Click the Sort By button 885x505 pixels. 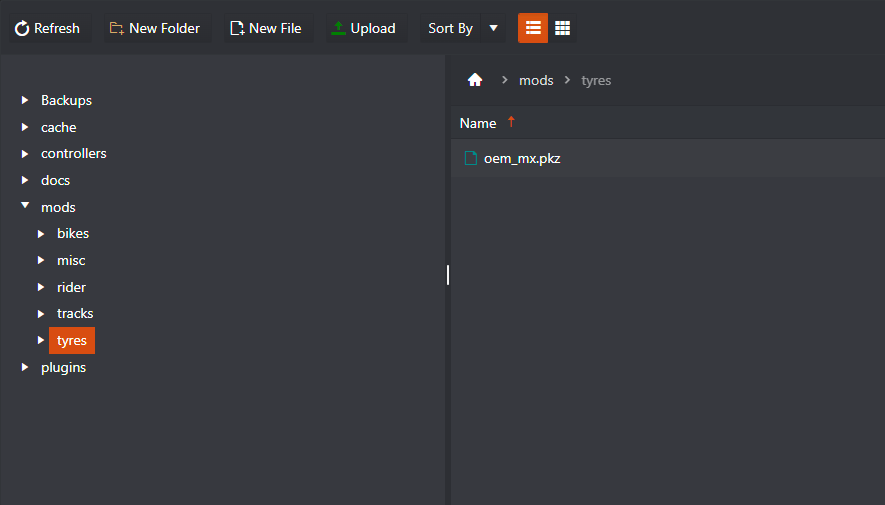click(x=450, y=28)
